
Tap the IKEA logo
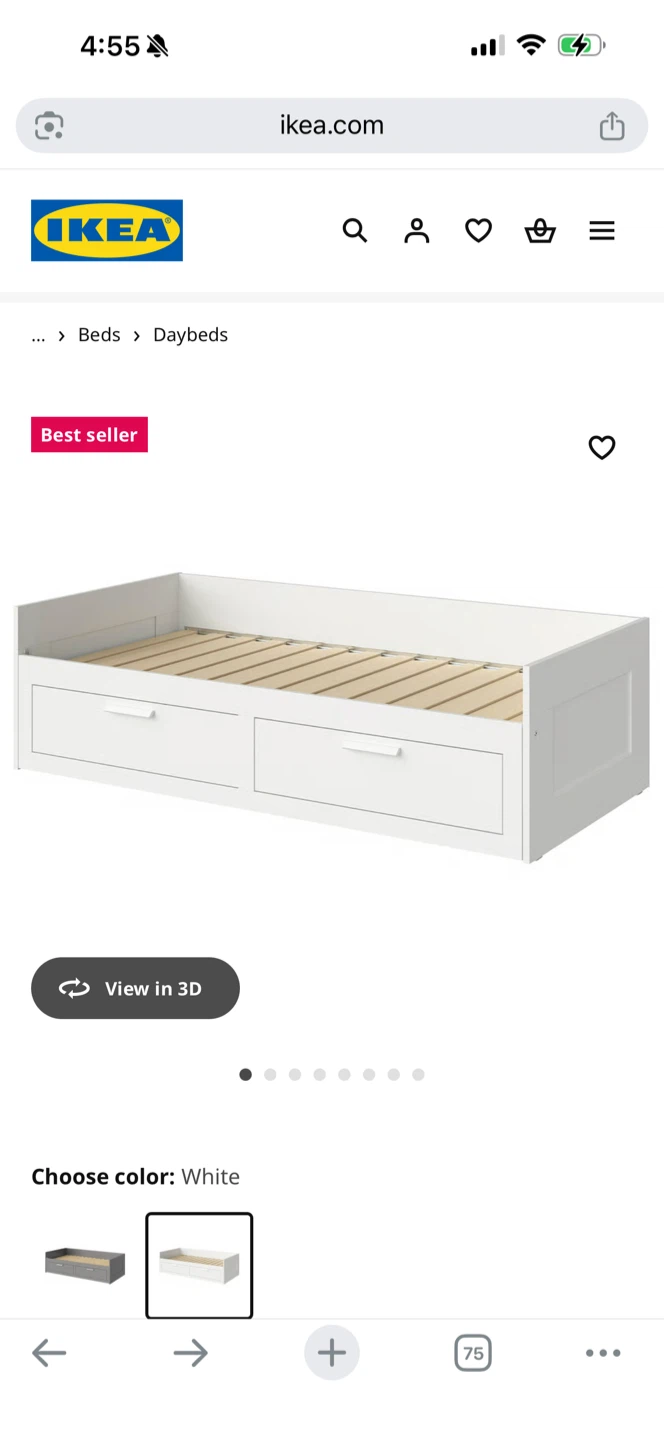(107, 230)
